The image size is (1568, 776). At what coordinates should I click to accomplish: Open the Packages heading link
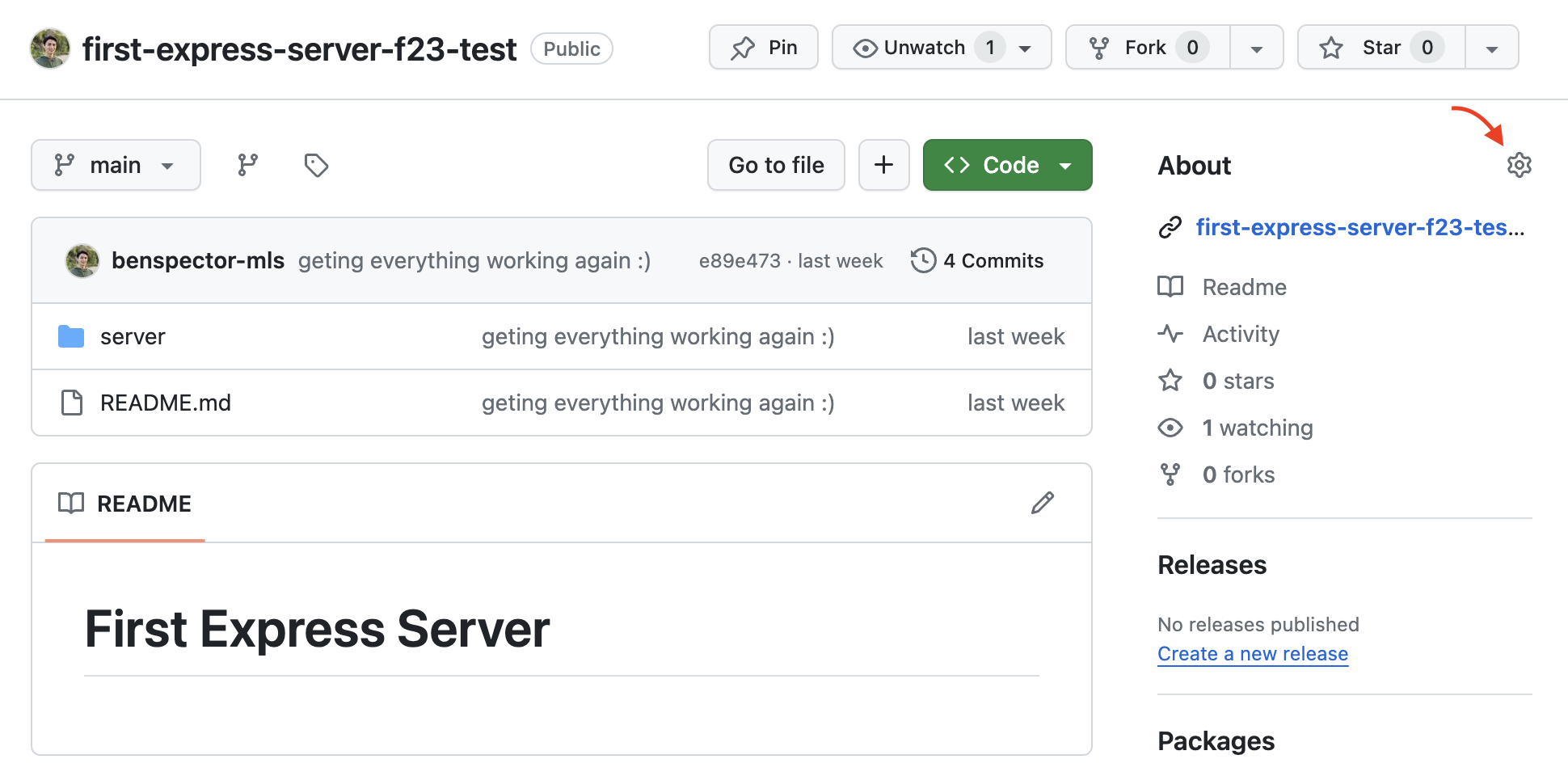pyautogui.click(x=1216, y=740)
